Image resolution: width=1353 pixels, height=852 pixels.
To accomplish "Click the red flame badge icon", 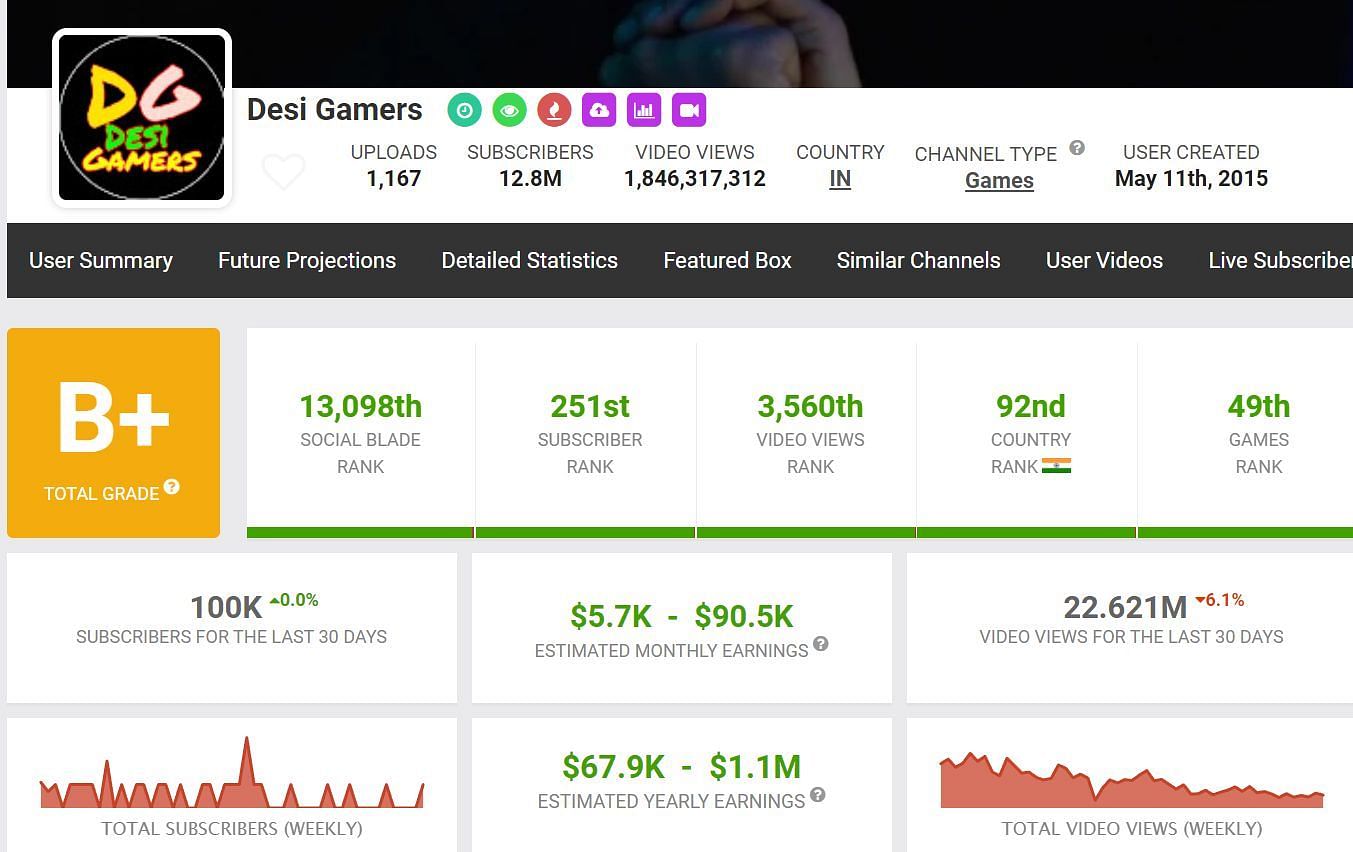I will [554, 110].
